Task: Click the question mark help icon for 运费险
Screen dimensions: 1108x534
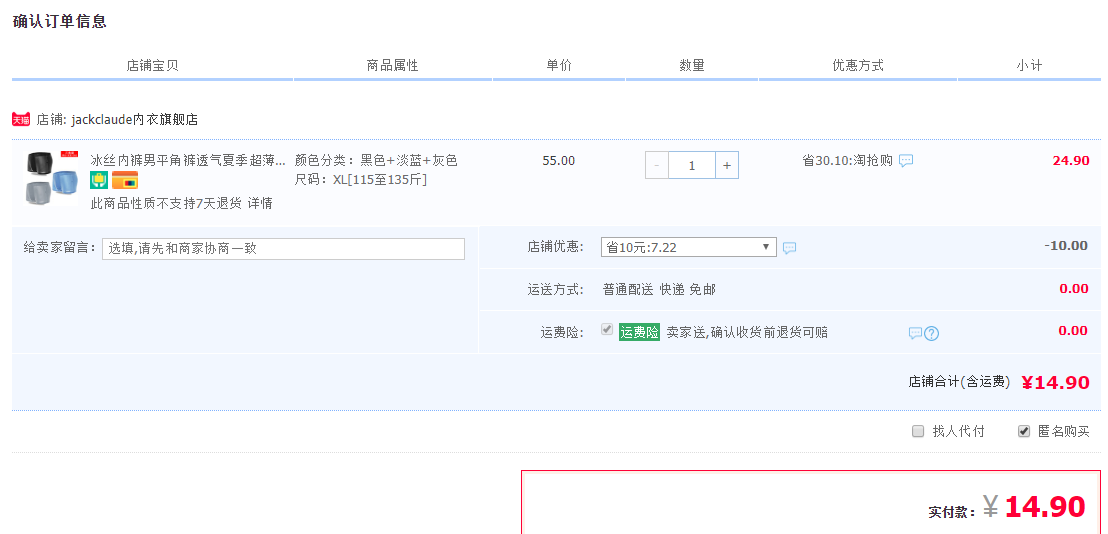Action: [x=931, y=333]
